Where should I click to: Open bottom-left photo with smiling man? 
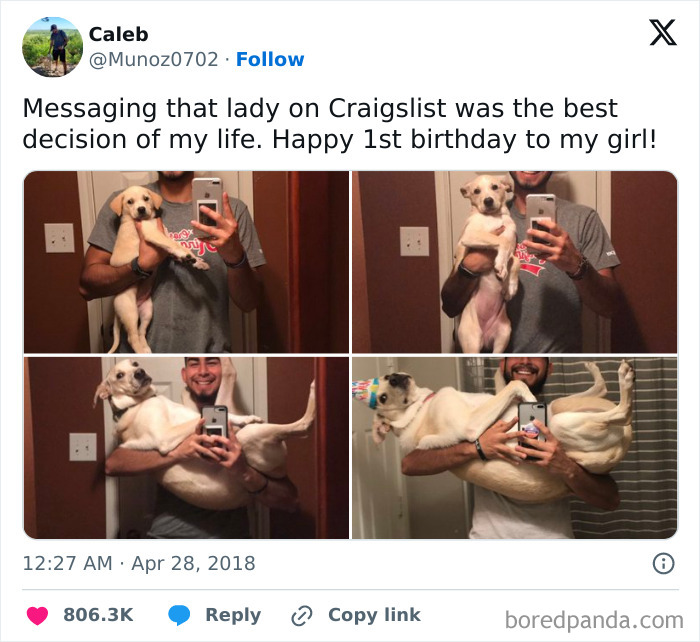186,448
